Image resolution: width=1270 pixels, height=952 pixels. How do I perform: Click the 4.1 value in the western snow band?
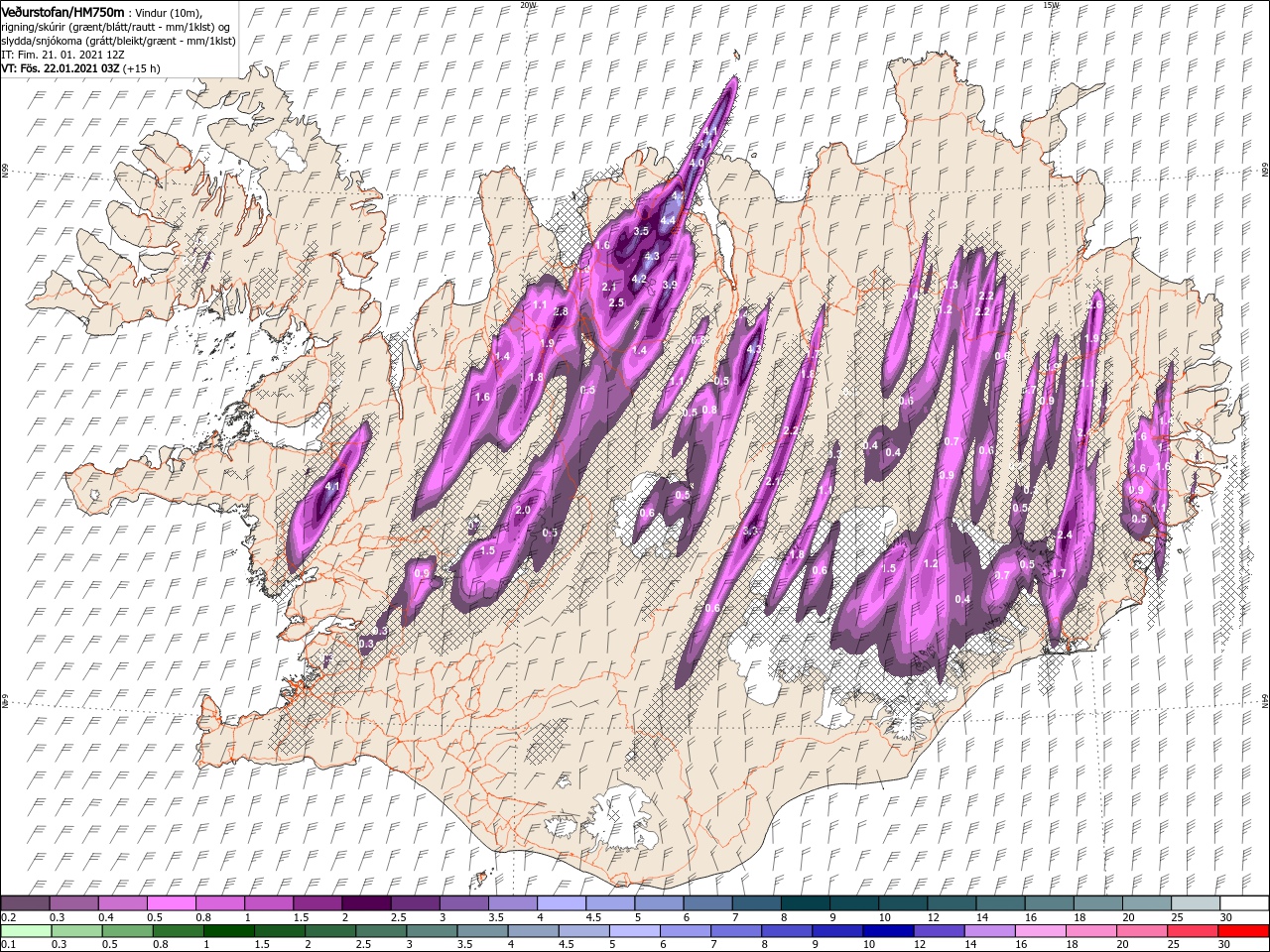pyautogui.click(x=332, y=487)
